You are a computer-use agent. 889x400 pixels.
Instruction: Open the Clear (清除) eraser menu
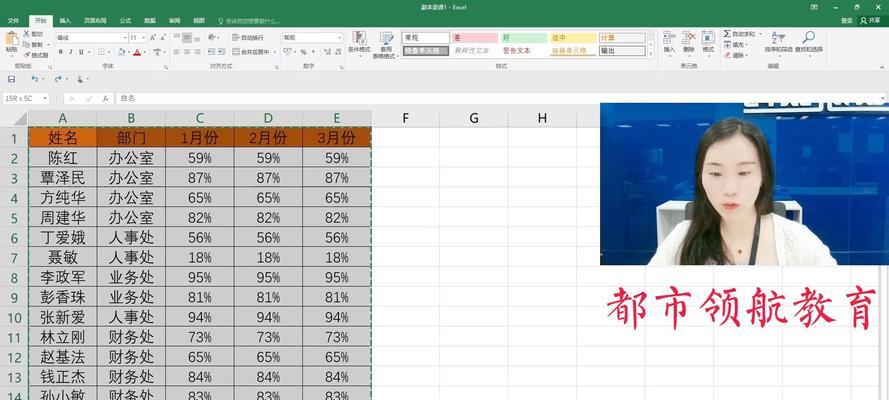736,56
